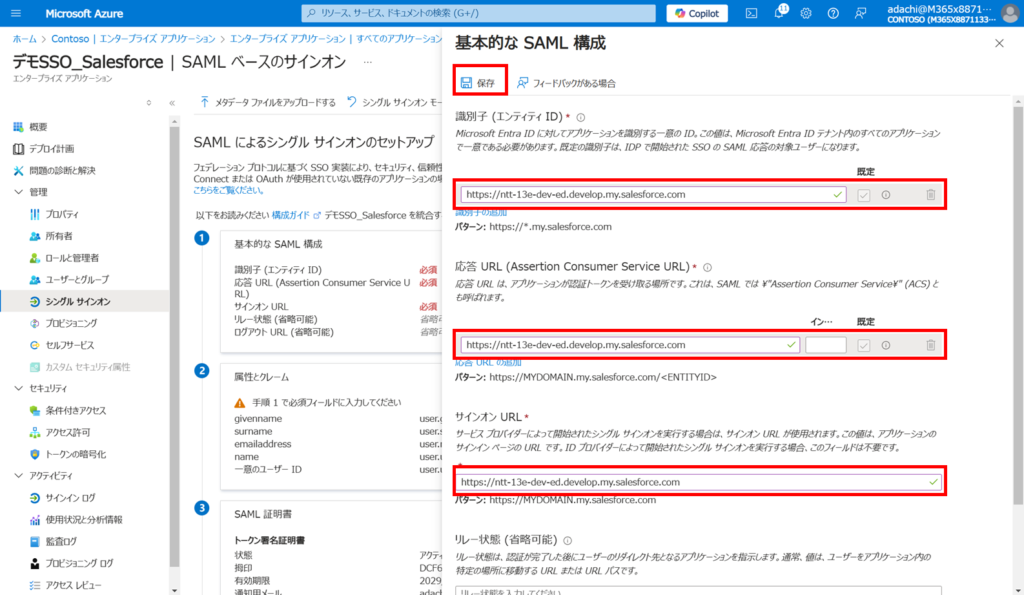Close the 基本的な SAML 構成 panel
Viewport: 1024px width, 595px height.
pos(999,43)
